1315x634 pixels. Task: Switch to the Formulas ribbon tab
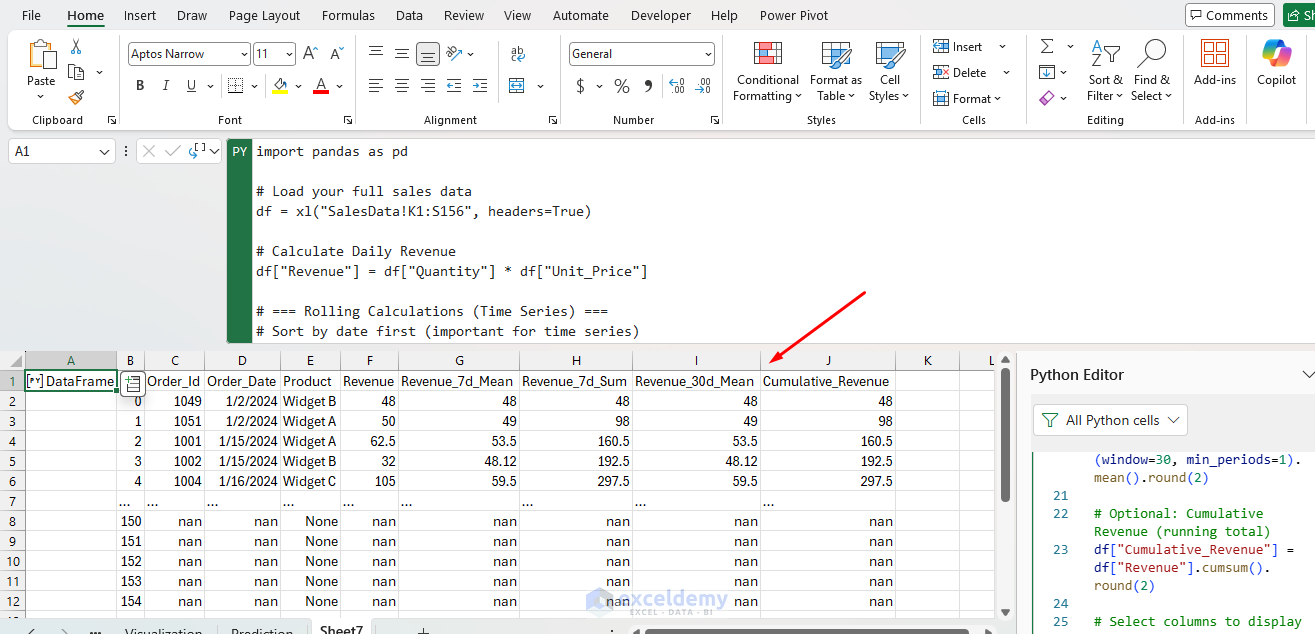click(x=348, y=15)
